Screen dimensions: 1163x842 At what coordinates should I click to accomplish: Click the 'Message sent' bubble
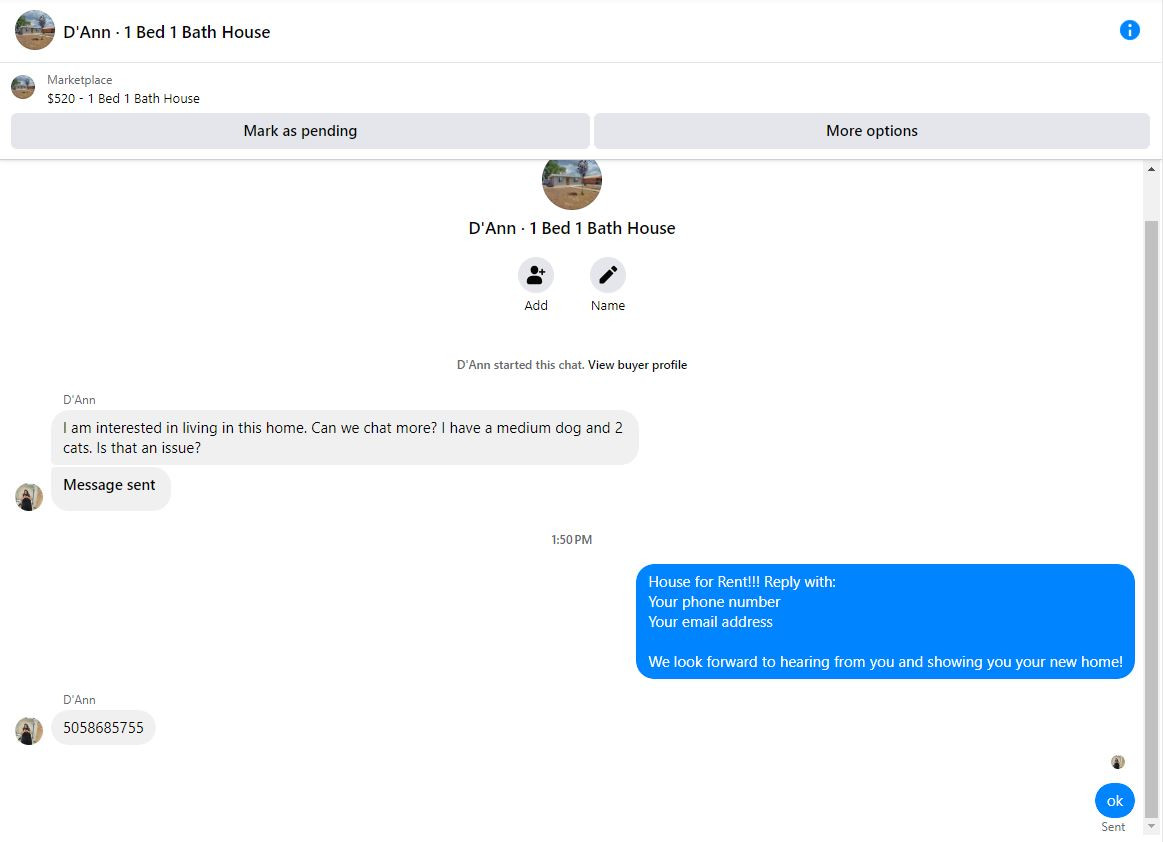[x=111, y=488]
